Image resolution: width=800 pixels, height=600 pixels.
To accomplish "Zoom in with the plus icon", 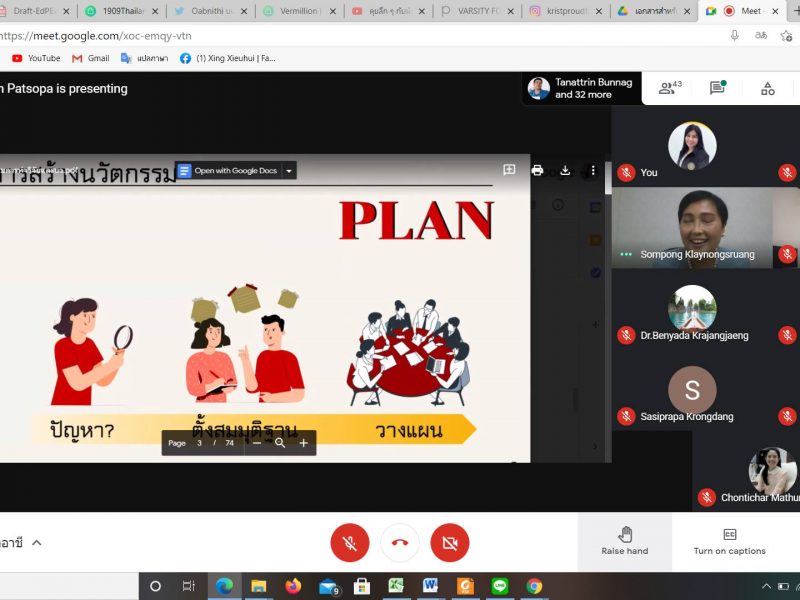I will (304, 443).
